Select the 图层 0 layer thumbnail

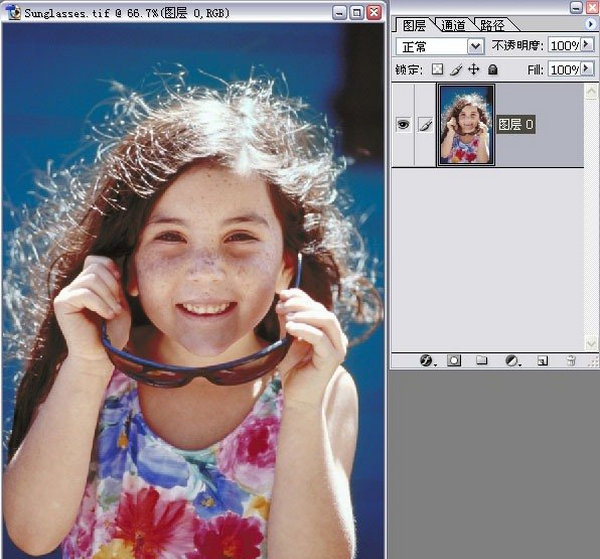pyautogui.click(x=466, y=125)
